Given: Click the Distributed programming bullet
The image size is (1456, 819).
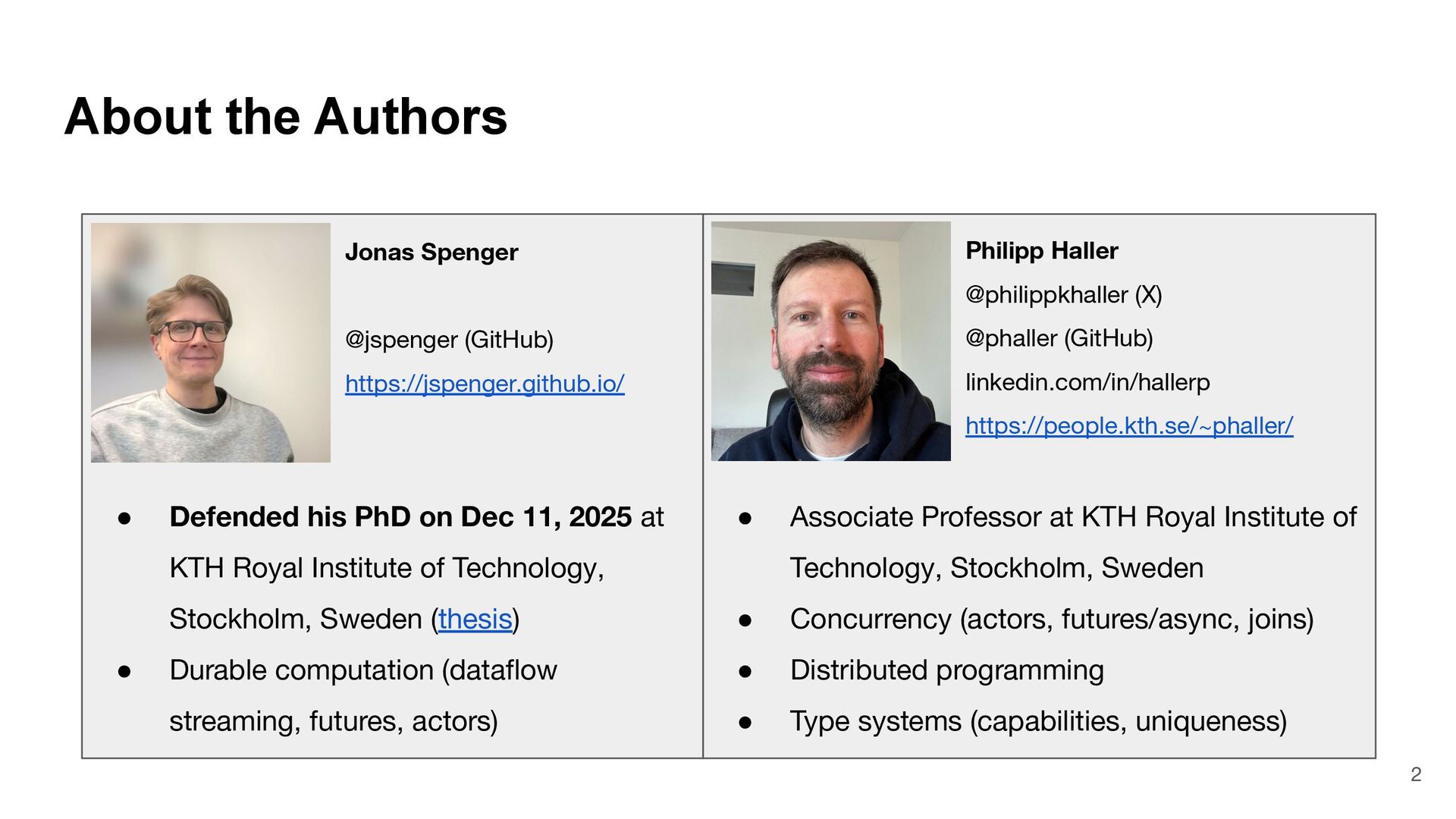Looking at the screenshot, I should point(947,670).
